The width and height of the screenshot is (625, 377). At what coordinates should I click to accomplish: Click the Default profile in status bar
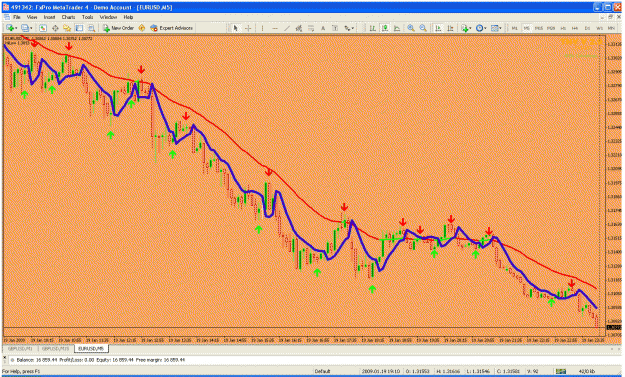pos(322,371)
